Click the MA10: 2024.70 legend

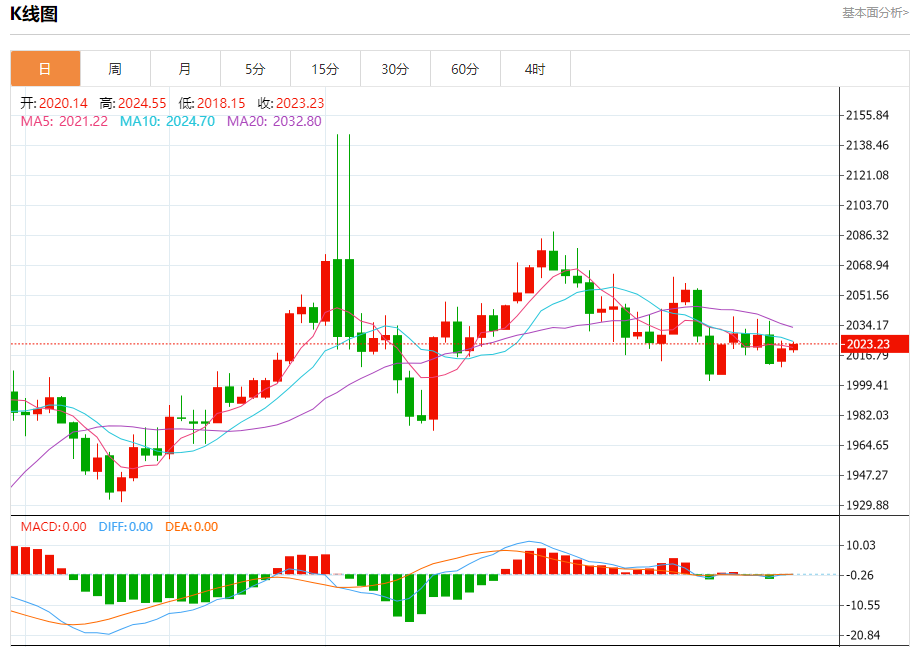click(x=167, y=121)
